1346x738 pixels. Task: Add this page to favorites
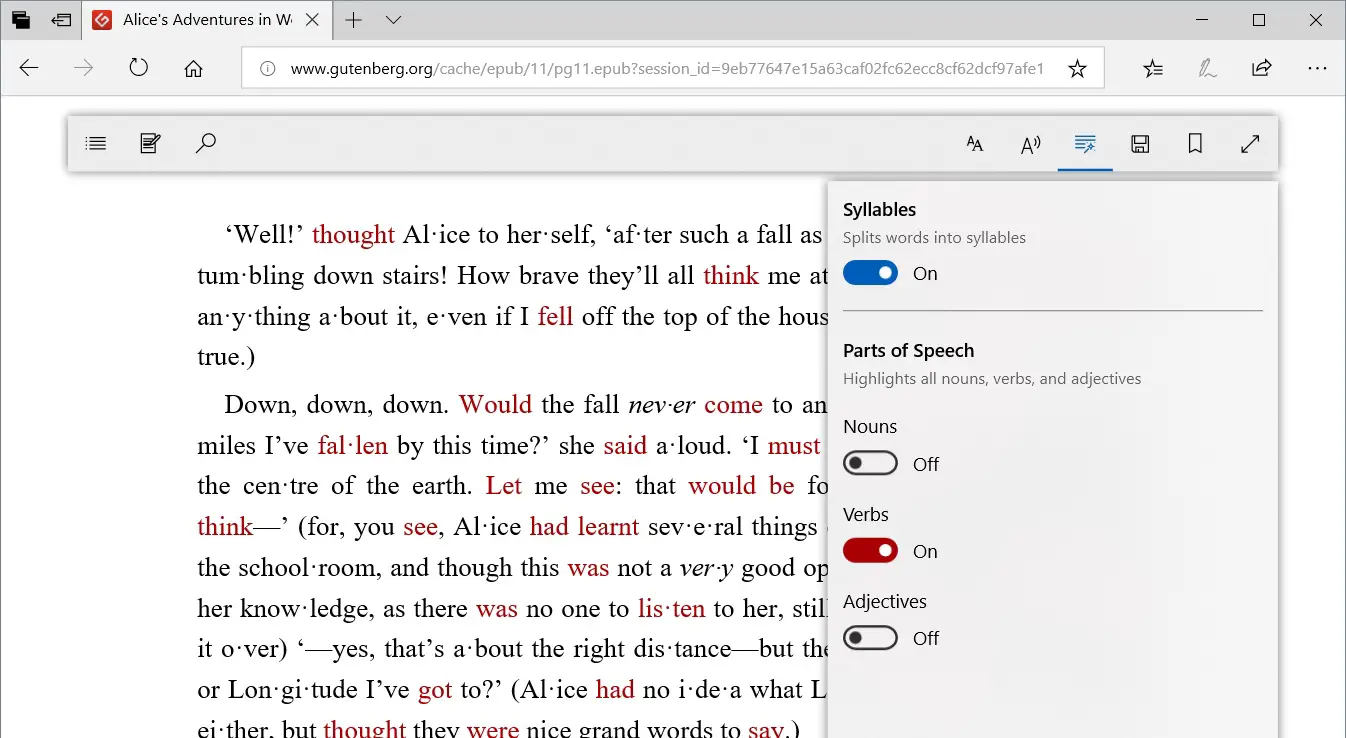(1077, 69)
